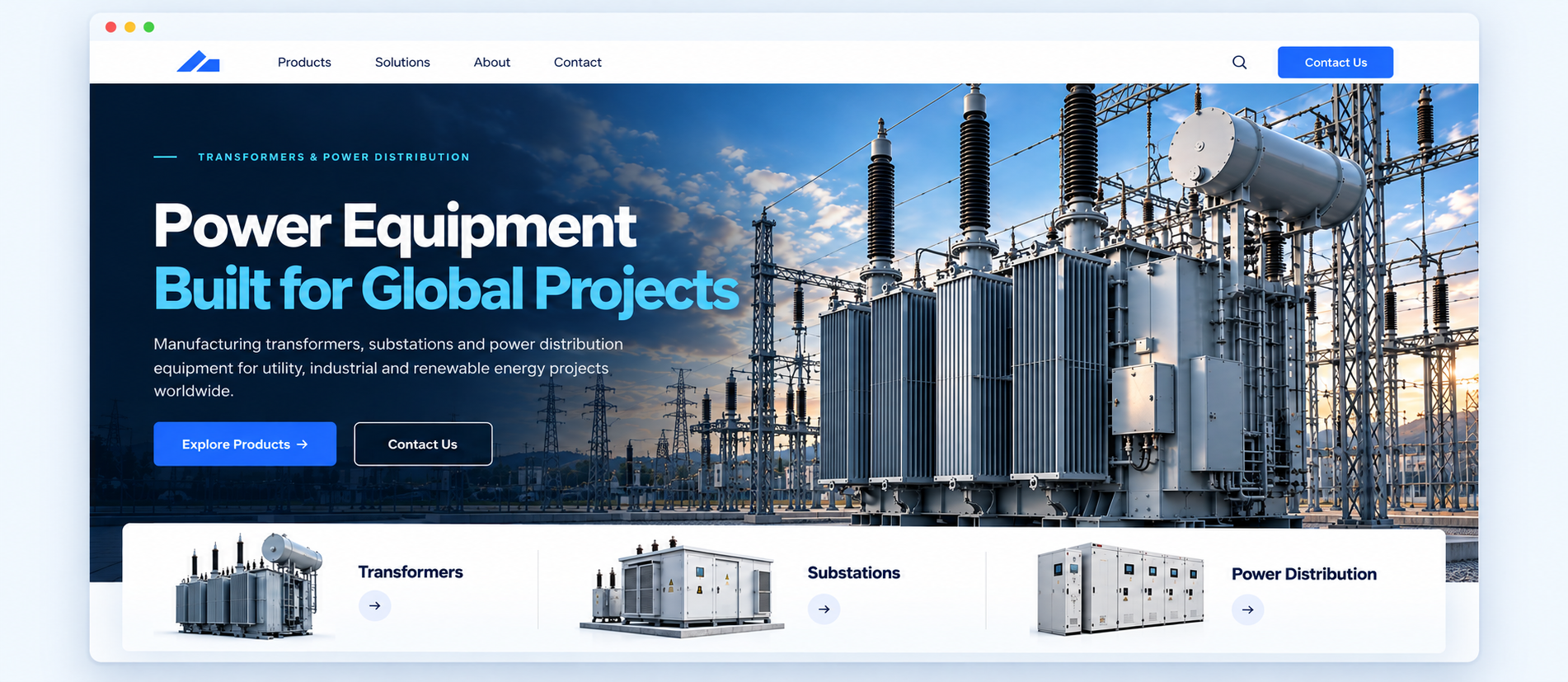Select Contact in the navigation bar
The height and width of the screenshot is (682, 1568).
coord(578,63)
